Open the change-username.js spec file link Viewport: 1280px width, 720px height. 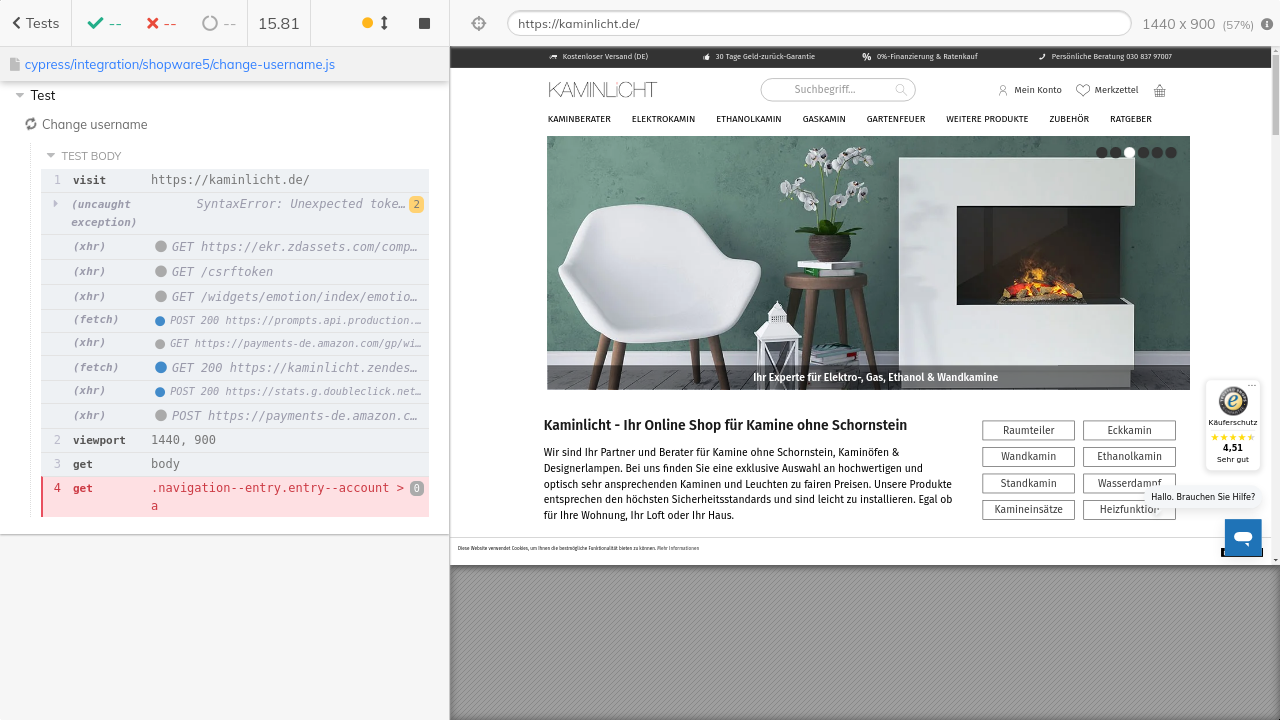(179, 64)
